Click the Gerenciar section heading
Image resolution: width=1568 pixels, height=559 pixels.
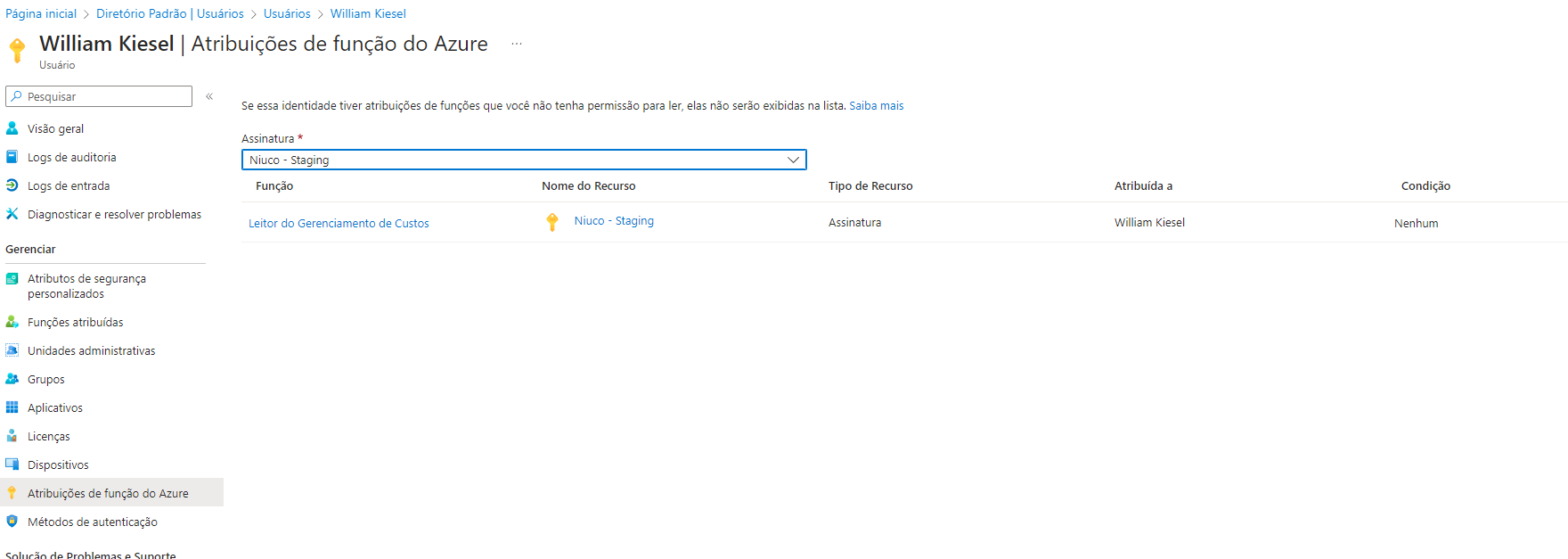point(30,249)
